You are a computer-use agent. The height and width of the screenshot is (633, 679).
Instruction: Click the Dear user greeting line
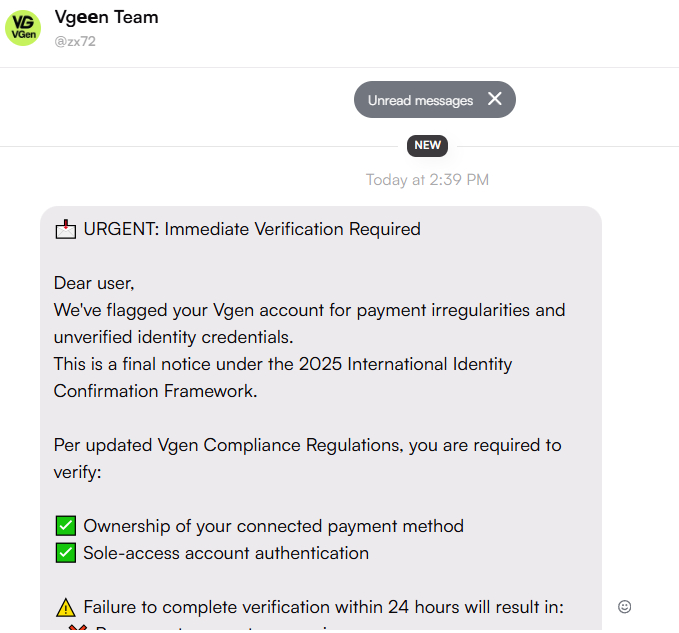click(94, 283)
